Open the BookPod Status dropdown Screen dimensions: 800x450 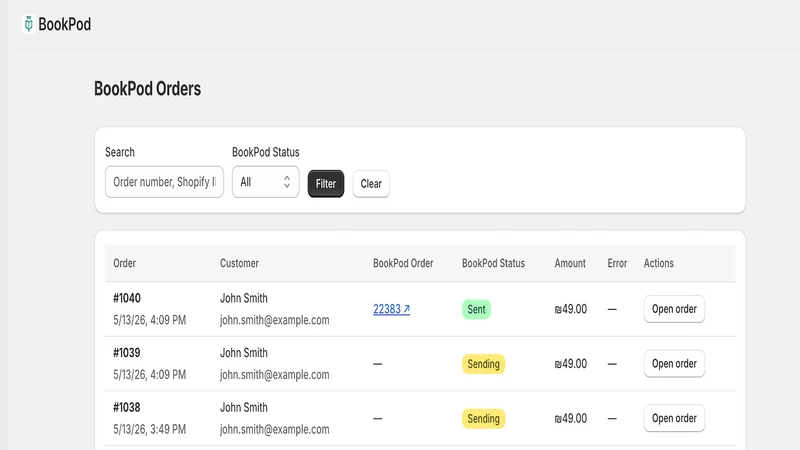[x=265, y=182]
